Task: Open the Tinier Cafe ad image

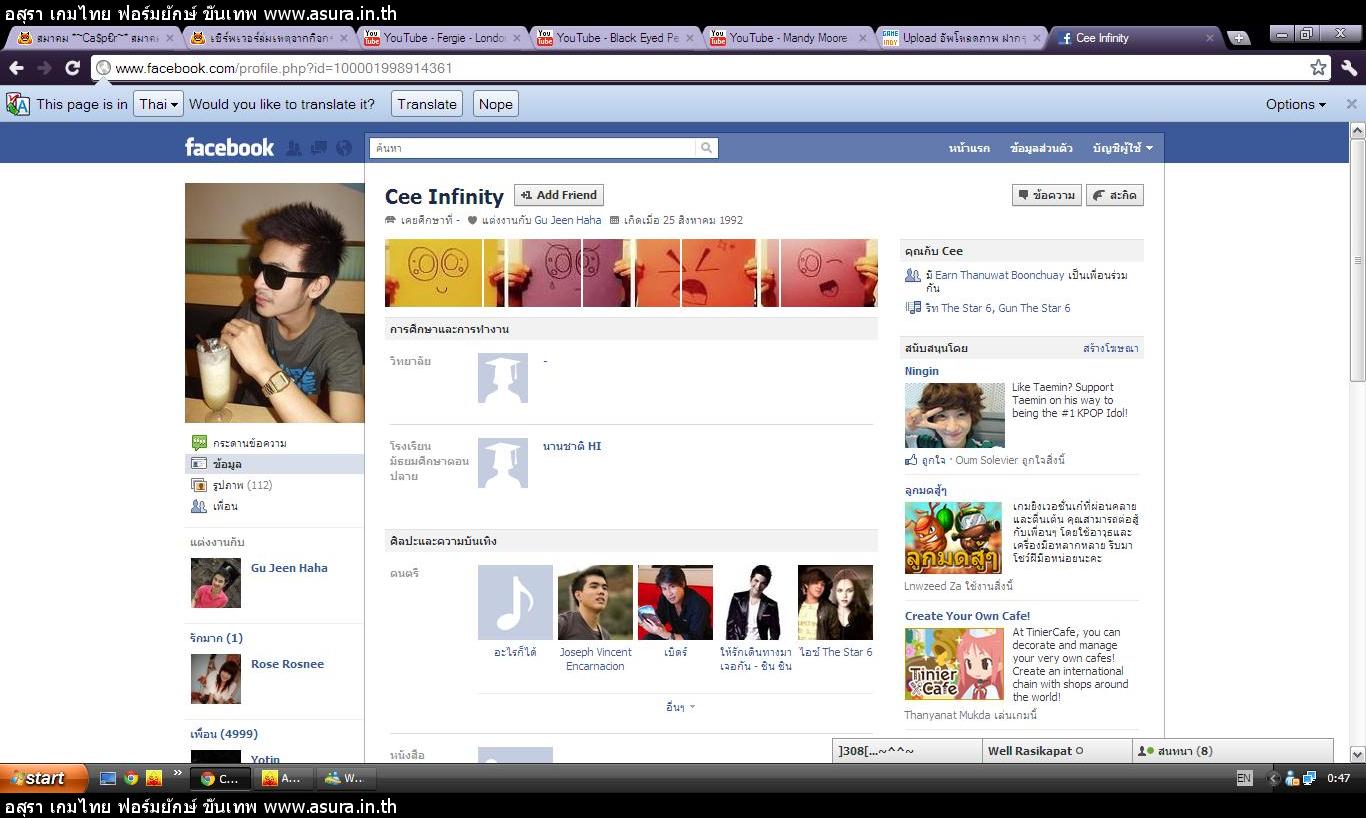Action: coord(954,664)
